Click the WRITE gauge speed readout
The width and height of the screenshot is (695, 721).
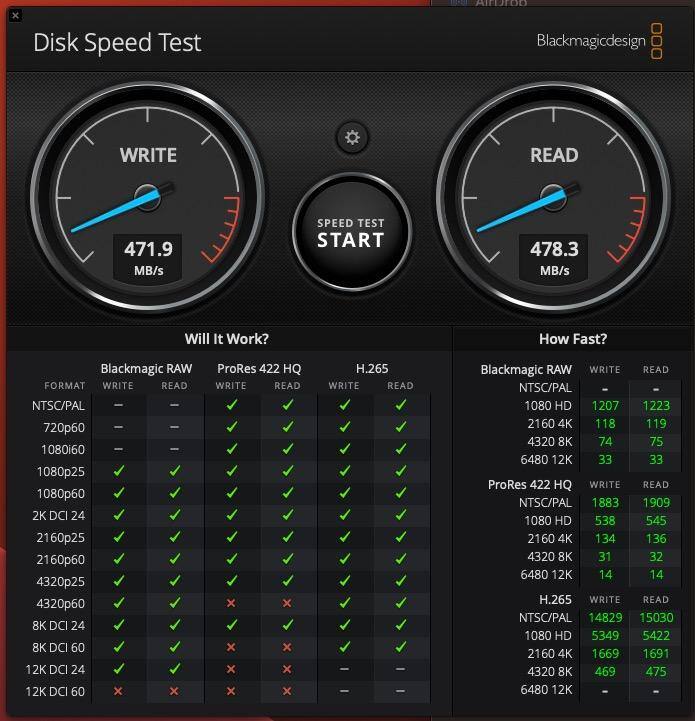(x=148, y=258)
